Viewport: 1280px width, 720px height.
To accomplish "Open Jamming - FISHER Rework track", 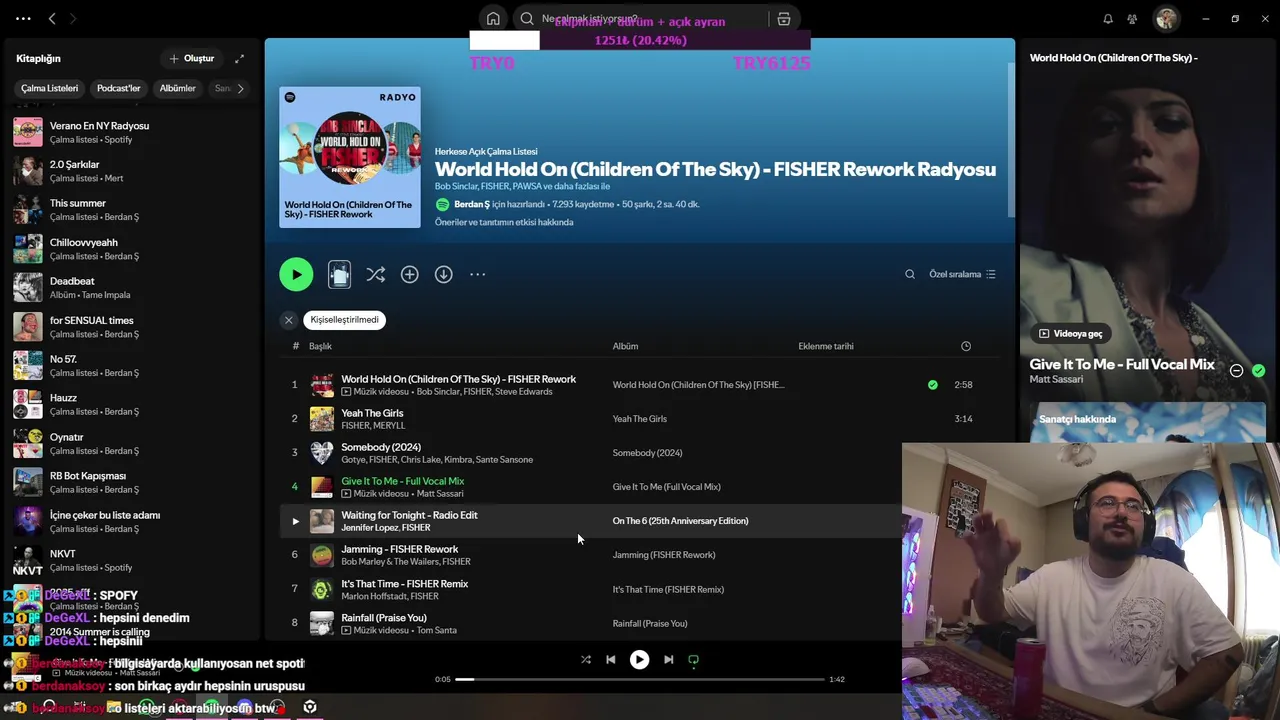I will tap(399, 549).
